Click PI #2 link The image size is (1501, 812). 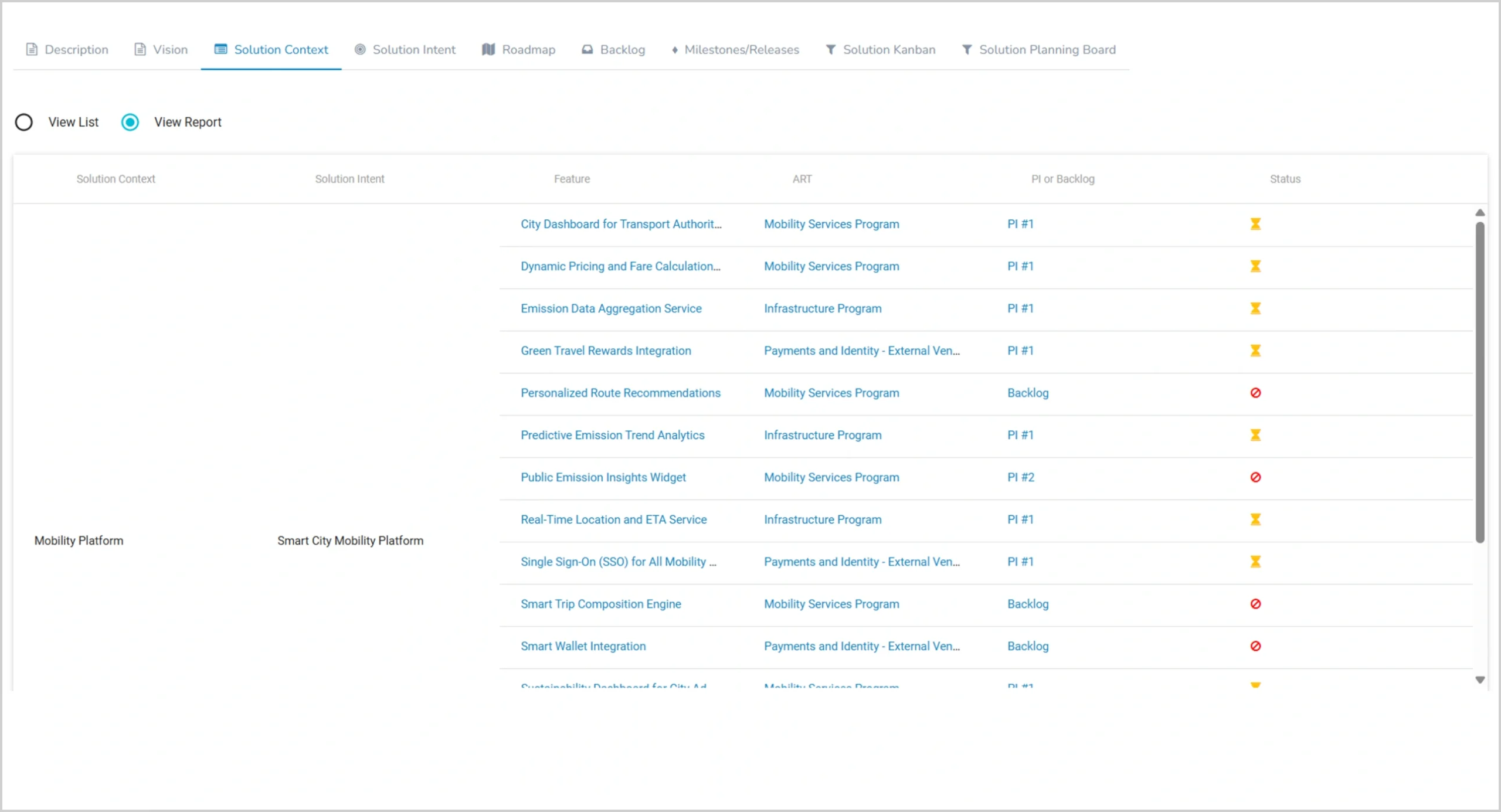pyautogui.click(x=1021, y=477)
